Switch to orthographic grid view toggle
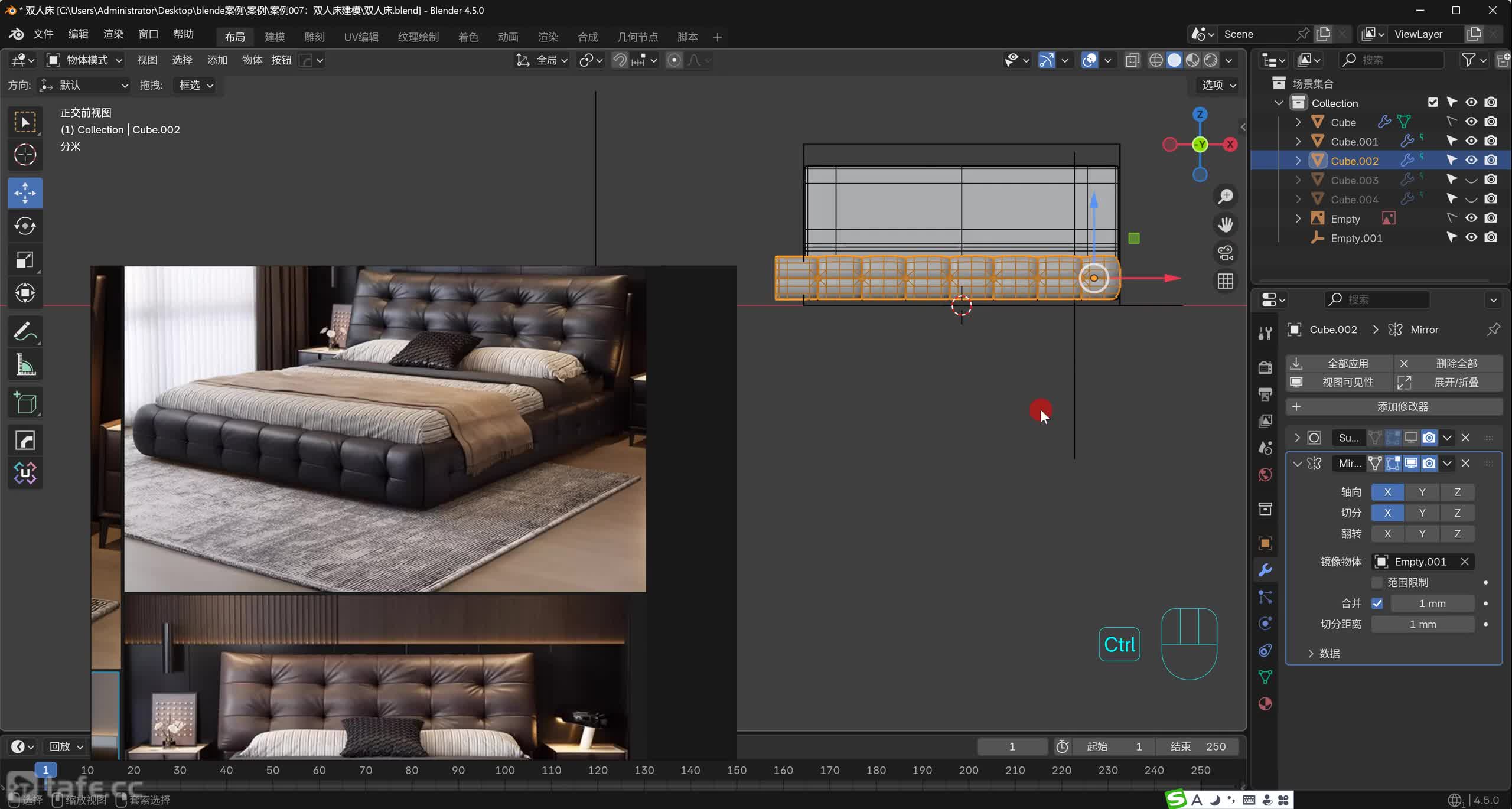1512x809 pixels. tap(1226, 281)
